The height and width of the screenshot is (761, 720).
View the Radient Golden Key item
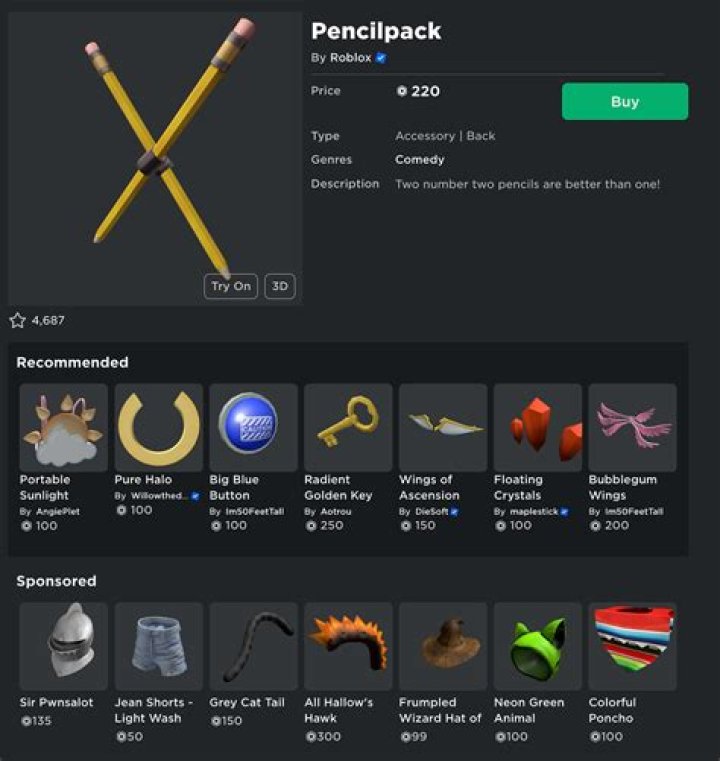coord(348,428)
